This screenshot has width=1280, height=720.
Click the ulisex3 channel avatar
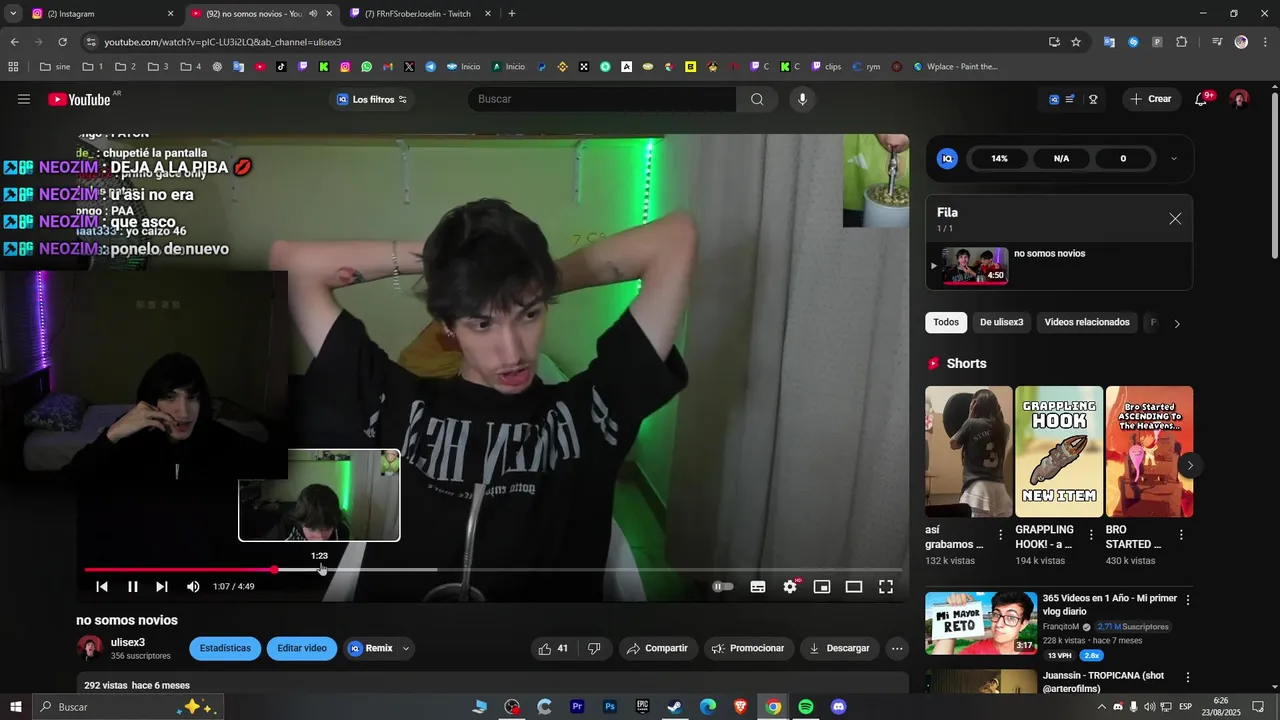tap(90, 648)
